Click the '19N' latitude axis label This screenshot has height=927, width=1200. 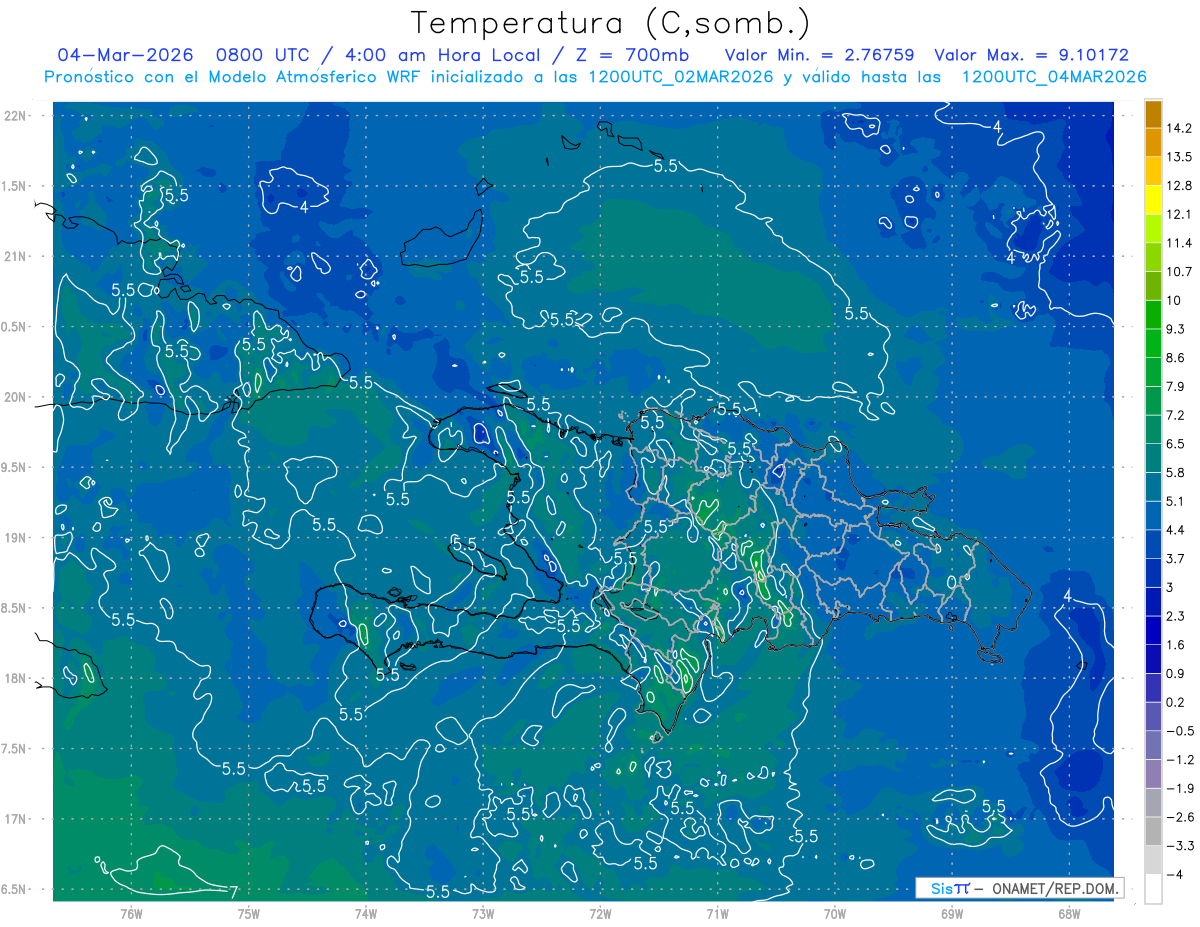tap(14, 538)
